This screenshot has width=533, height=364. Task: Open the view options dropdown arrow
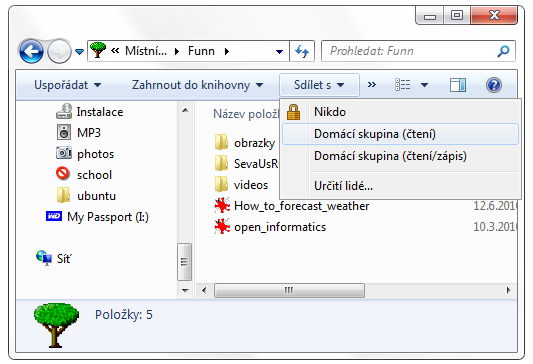[x=424, y=85]
